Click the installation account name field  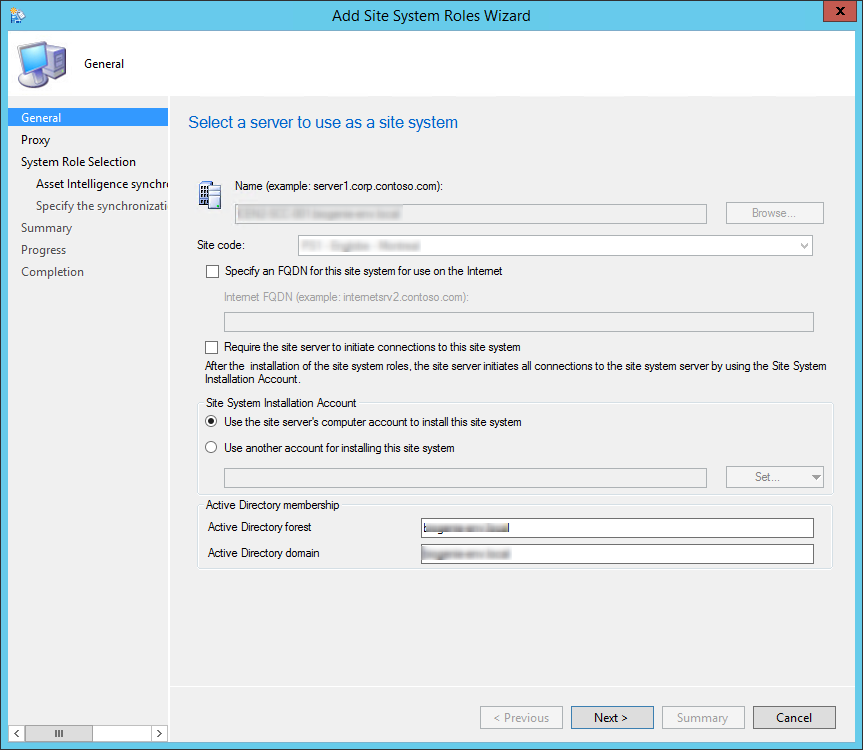coord(465,478)
